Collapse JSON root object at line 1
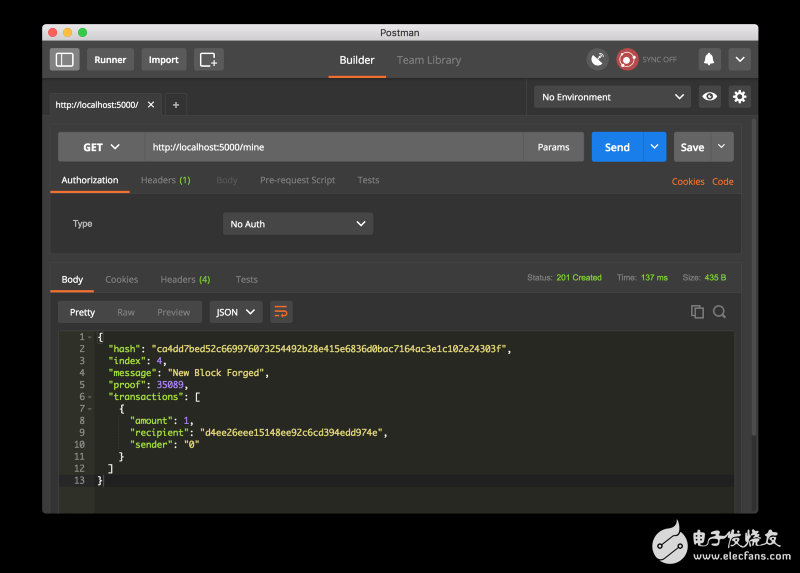 (x=90, y=337)
